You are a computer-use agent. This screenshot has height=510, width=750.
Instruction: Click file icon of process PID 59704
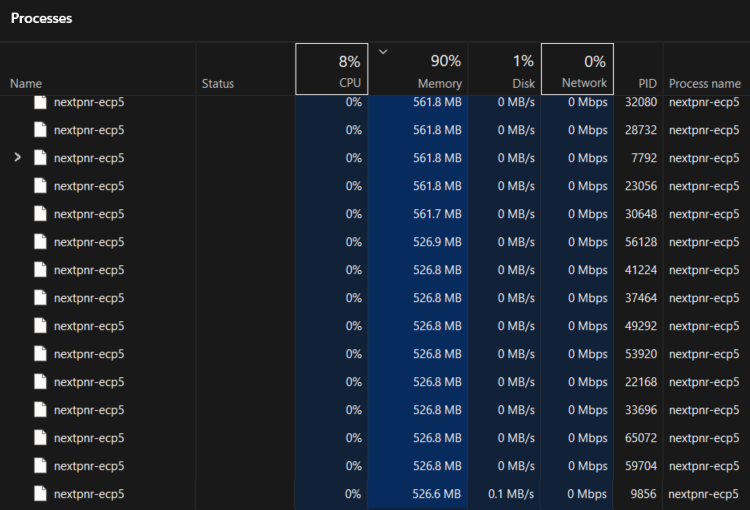(41, 466)
